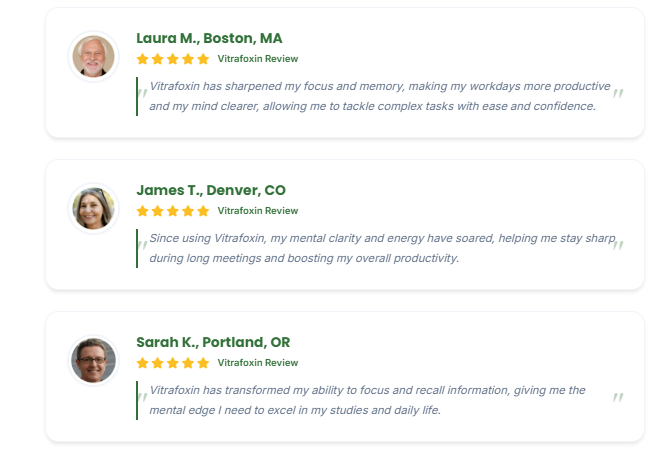Click Vitrafoxin Review label under James T.

coord(258,211)
